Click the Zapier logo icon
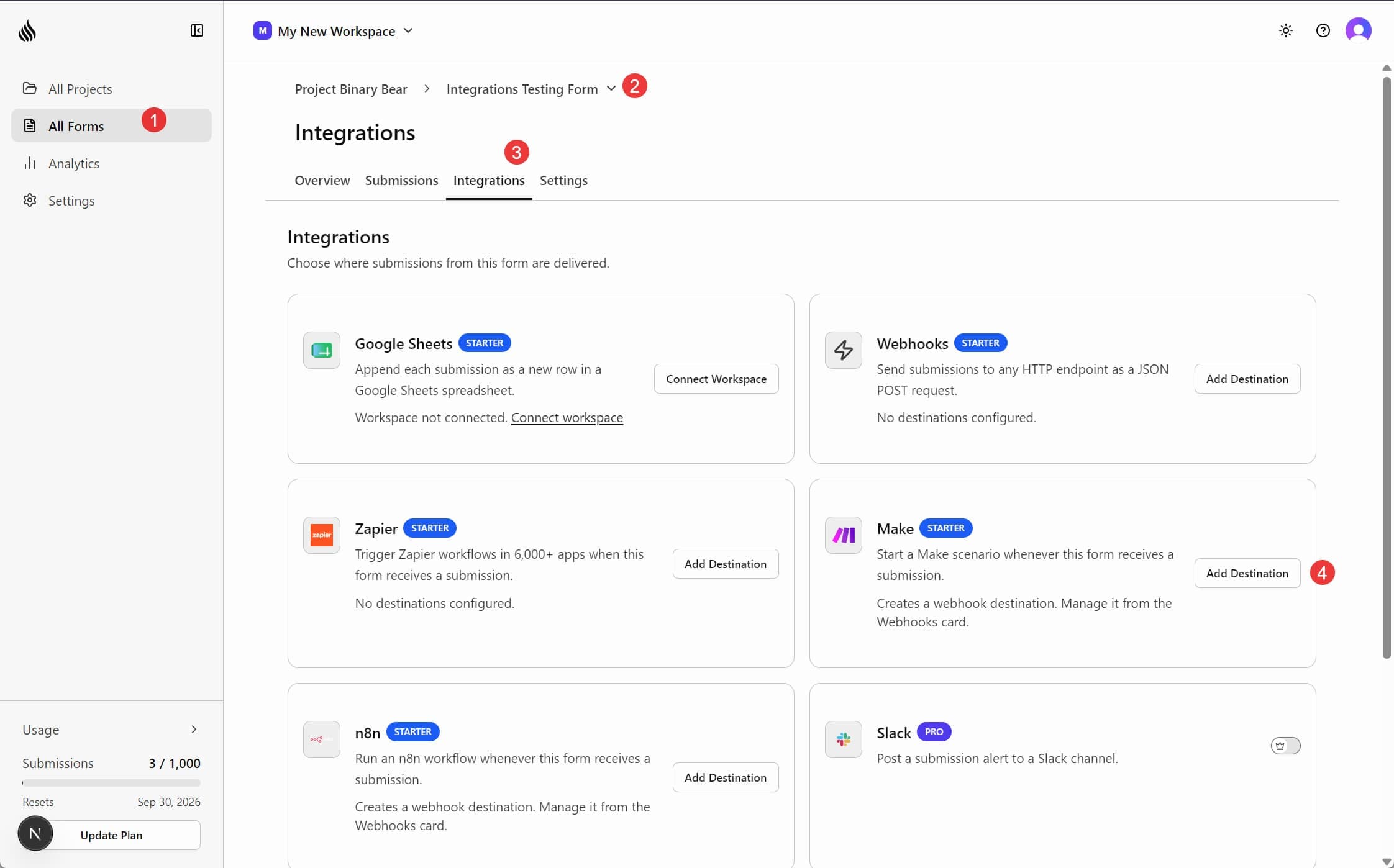 (x=322, y=535)
